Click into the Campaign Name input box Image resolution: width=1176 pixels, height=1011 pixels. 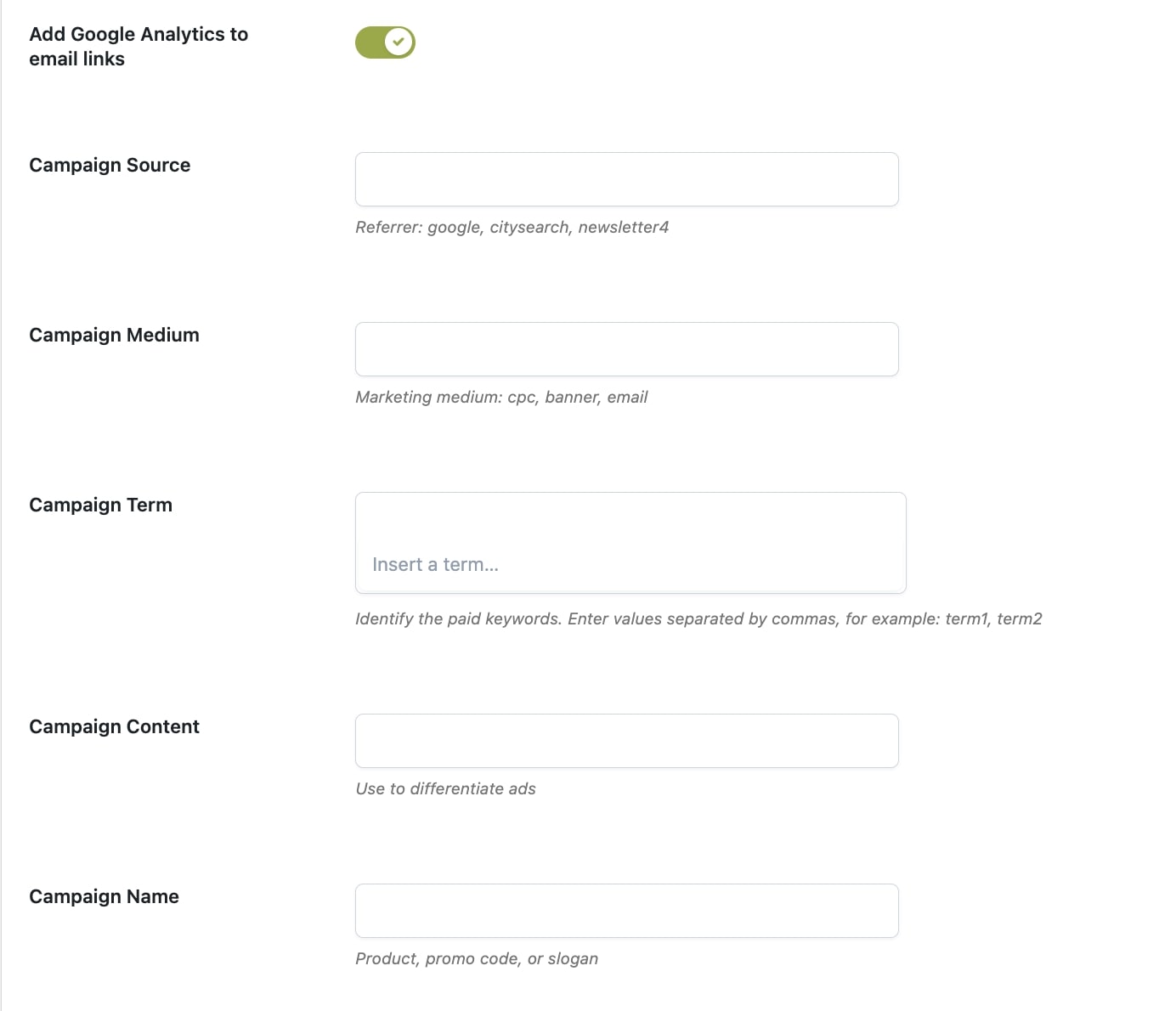[626, 911]
